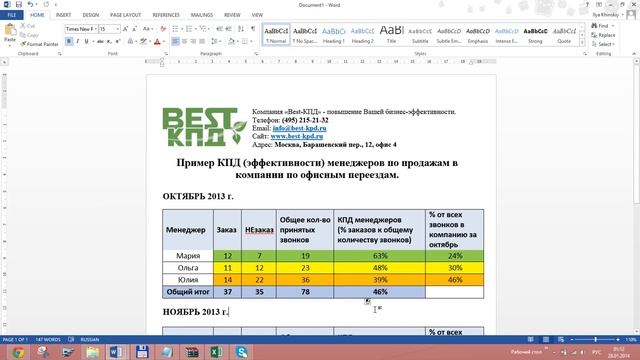The image size is (640, 360).
Task: Click the Save icon in quick access toolbar
Action: click(x=19, y=4)
